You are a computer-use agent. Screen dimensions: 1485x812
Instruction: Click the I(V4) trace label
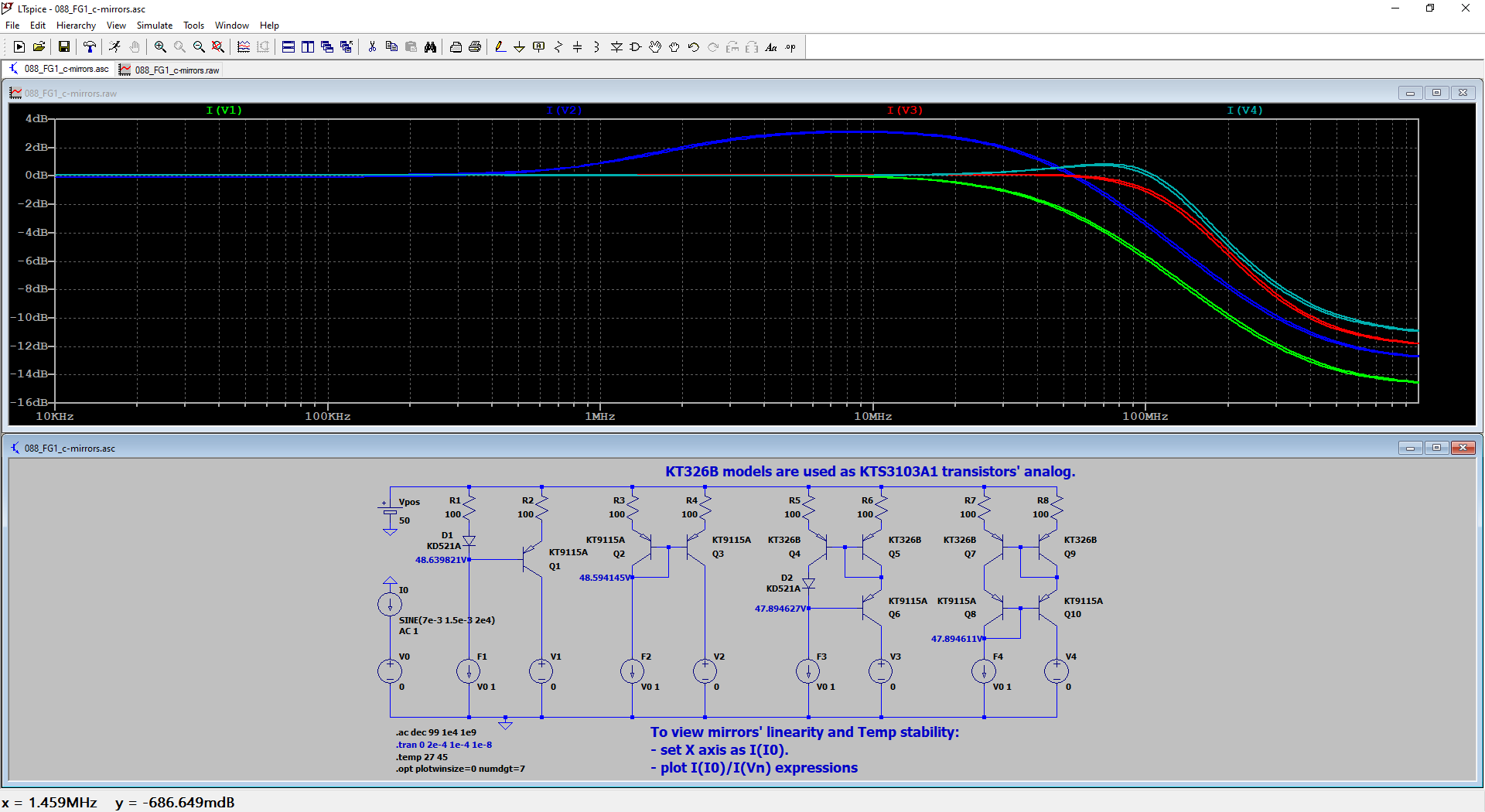(1244, 110)
